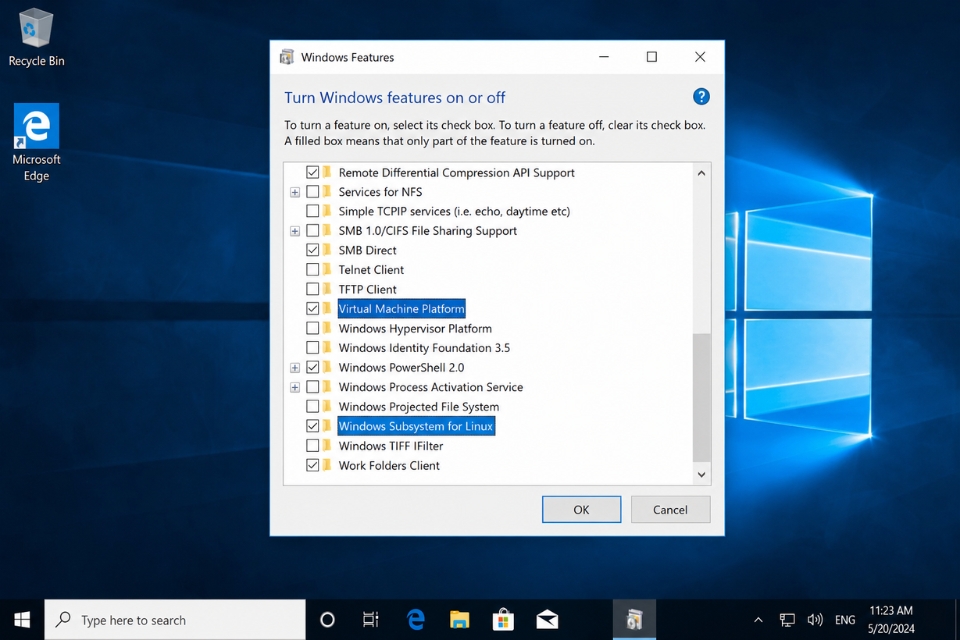Select the Windows Subsystem for Linux label

[416, 426]
